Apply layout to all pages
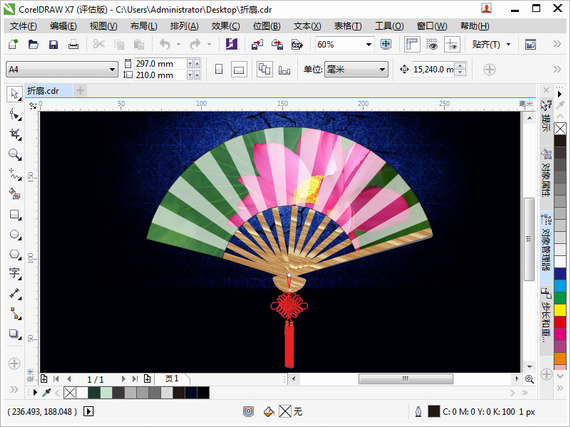This screenshot has height=427, width=570. tap(264, 69)
